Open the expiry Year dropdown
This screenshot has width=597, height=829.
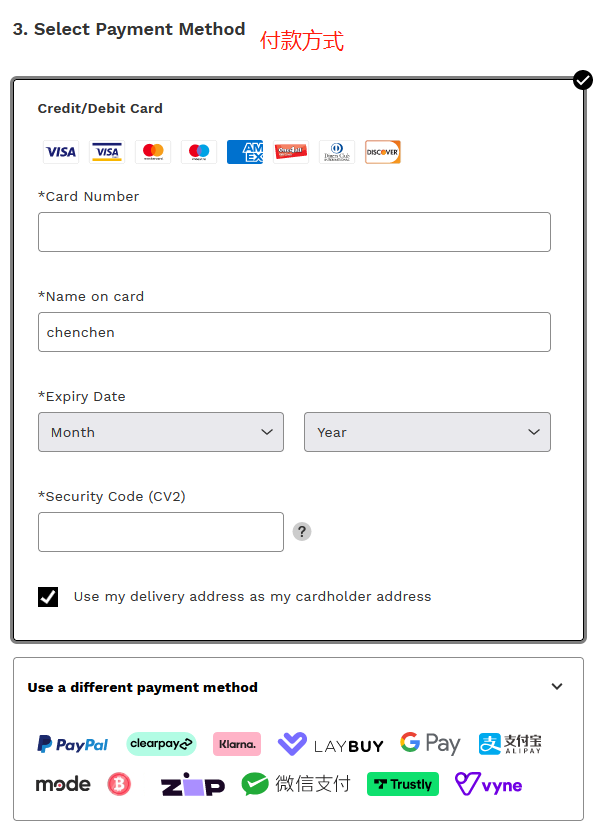coord(427,432)
